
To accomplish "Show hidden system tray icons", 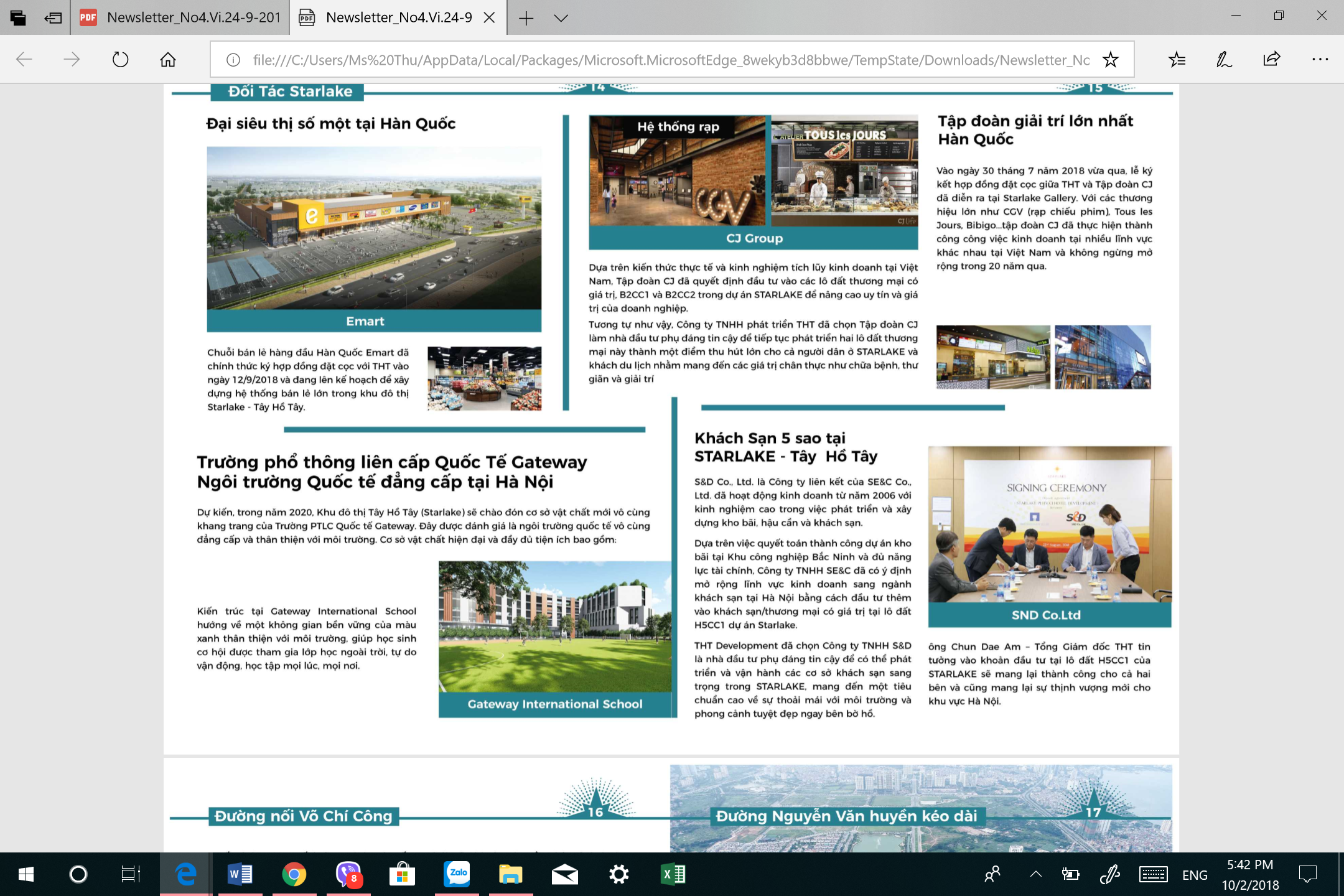I will pos(1035,874).
